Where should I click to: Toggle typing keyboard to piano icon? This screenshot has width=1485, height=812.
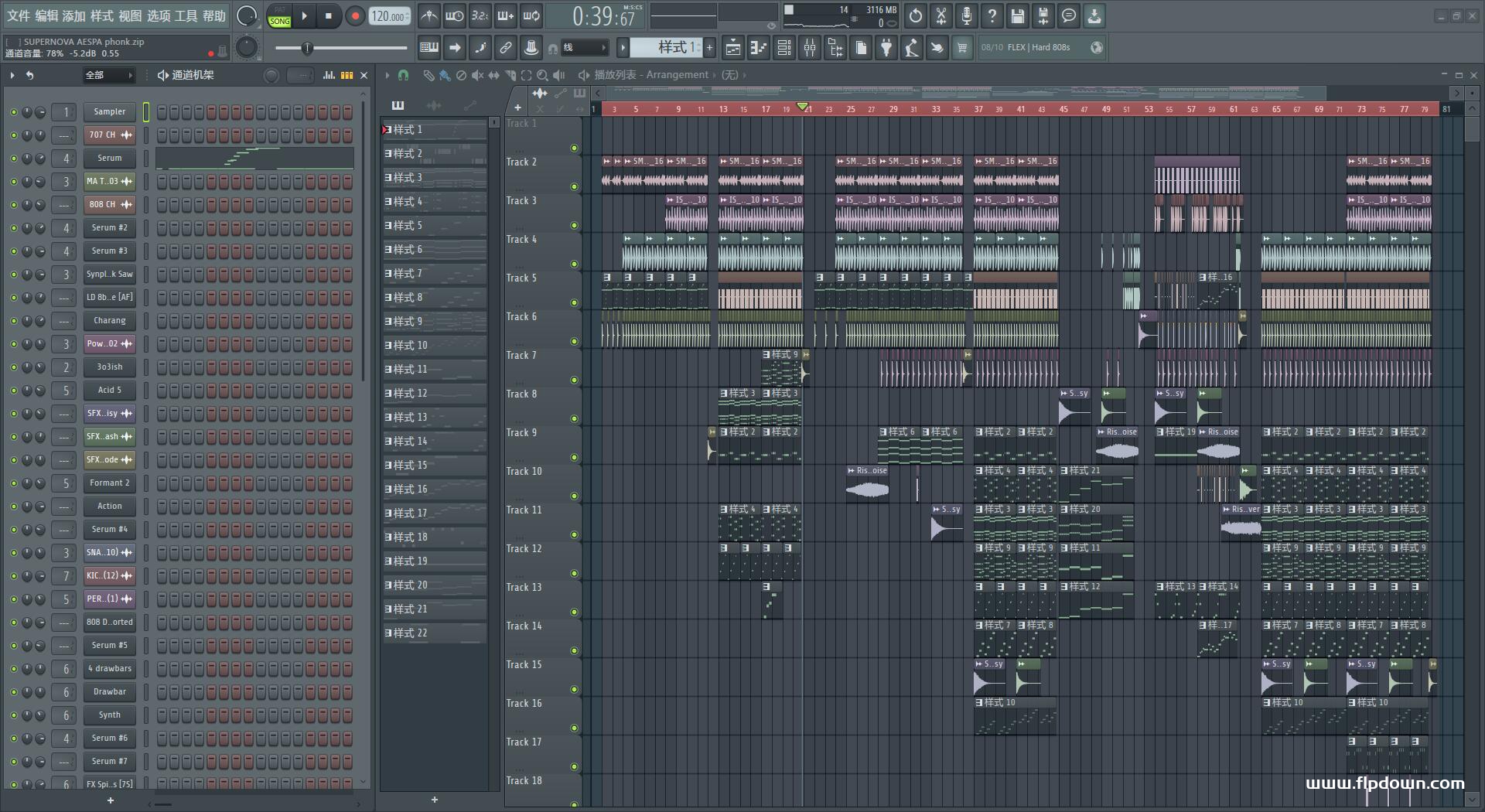(x=428, y=48)
